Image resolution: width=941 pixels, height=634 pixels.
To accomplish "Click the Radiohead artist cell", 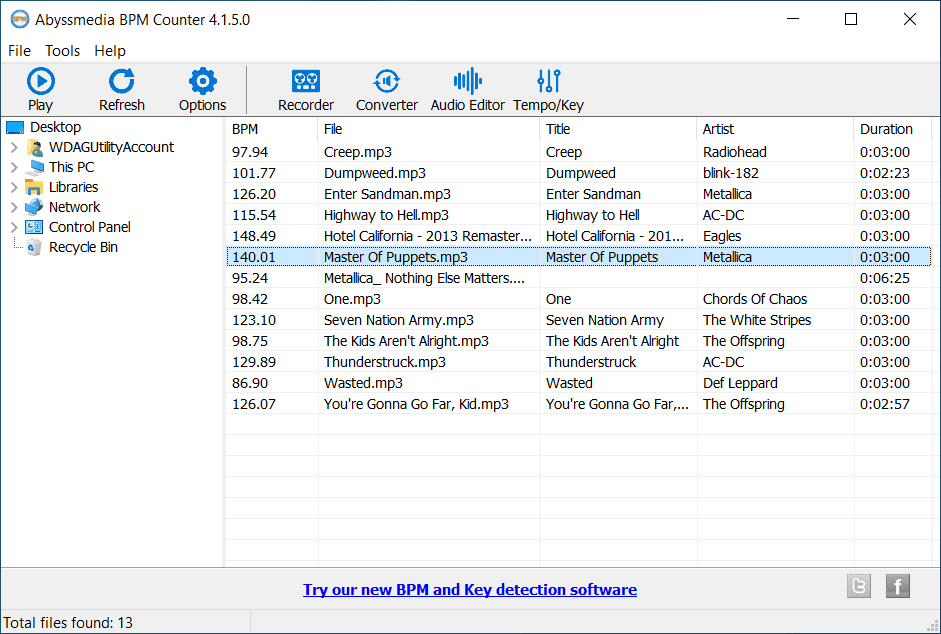I will point(735,152).
